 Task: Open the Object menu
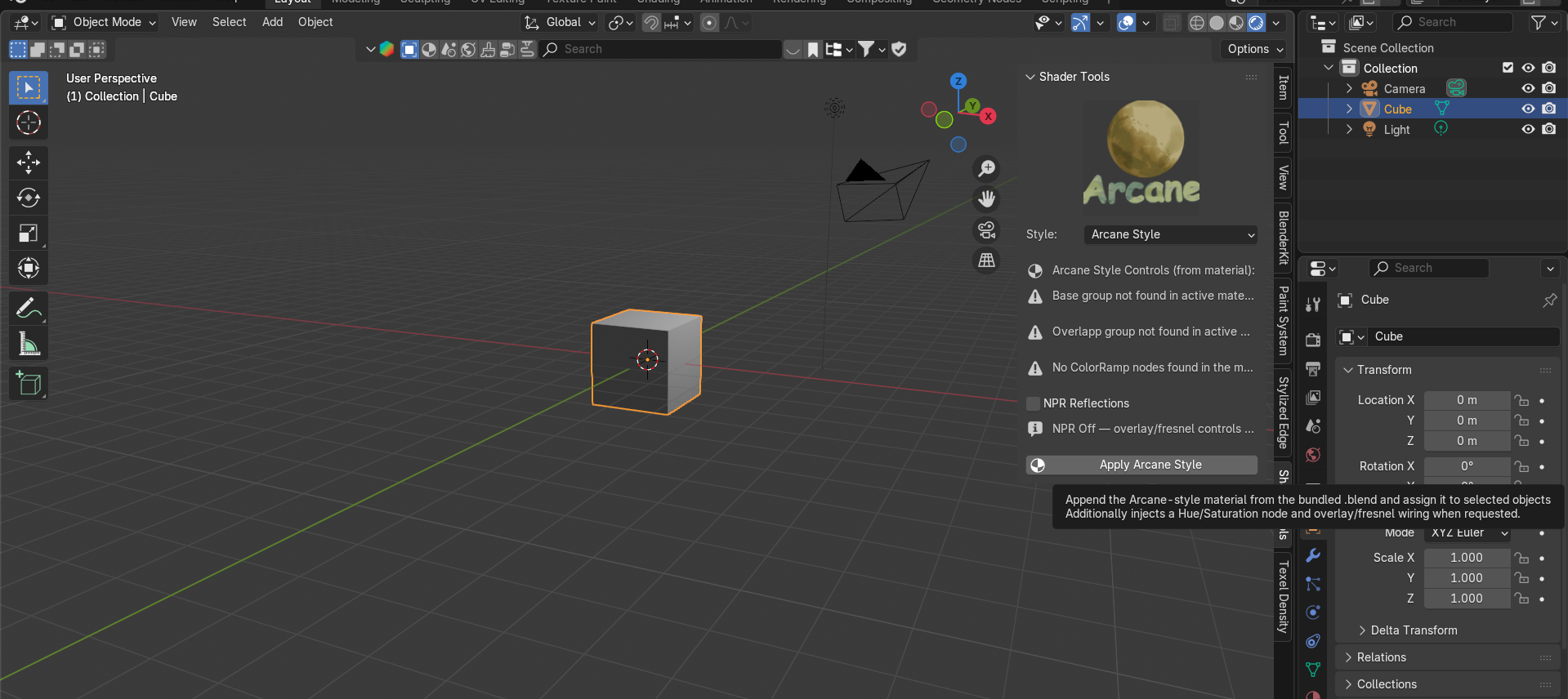click(315, 22)
